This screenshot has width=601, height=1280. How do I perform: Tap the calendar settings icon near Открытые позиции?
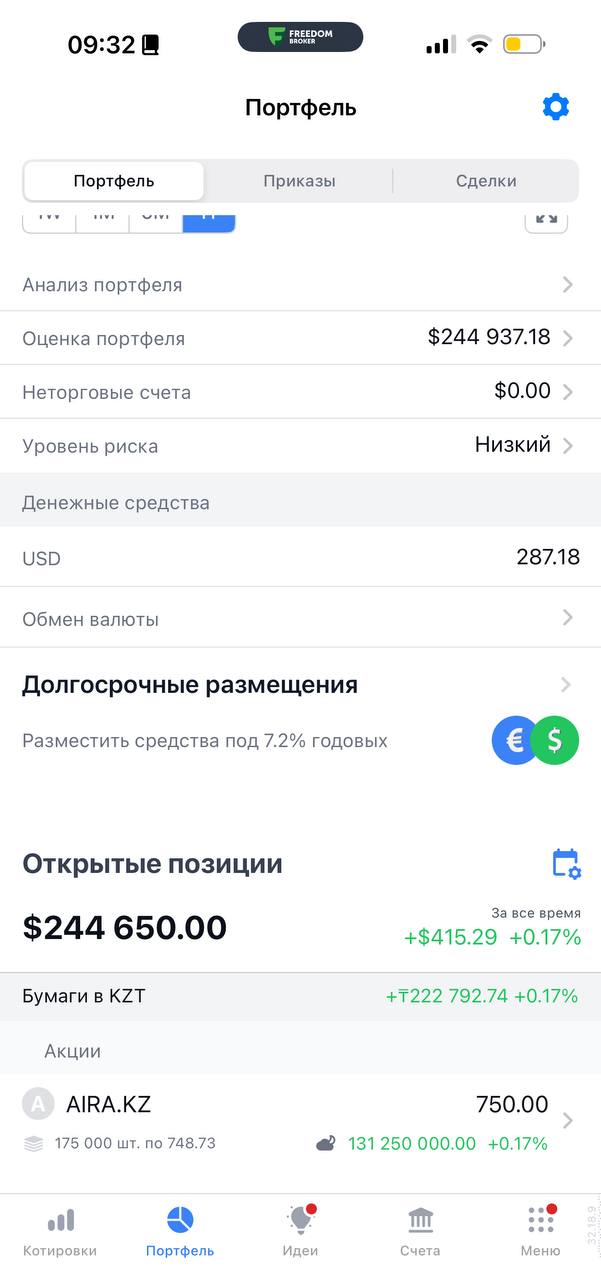(x=566, y=864)
